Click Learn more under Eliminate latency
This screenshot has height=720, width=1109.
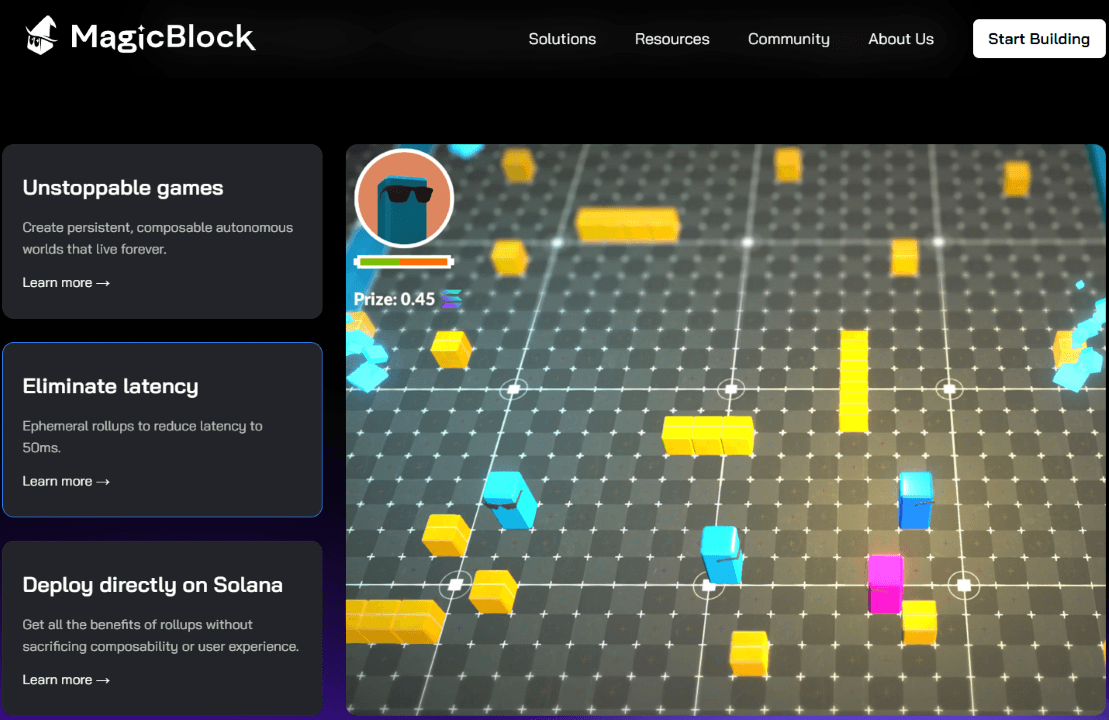point(66,481)
